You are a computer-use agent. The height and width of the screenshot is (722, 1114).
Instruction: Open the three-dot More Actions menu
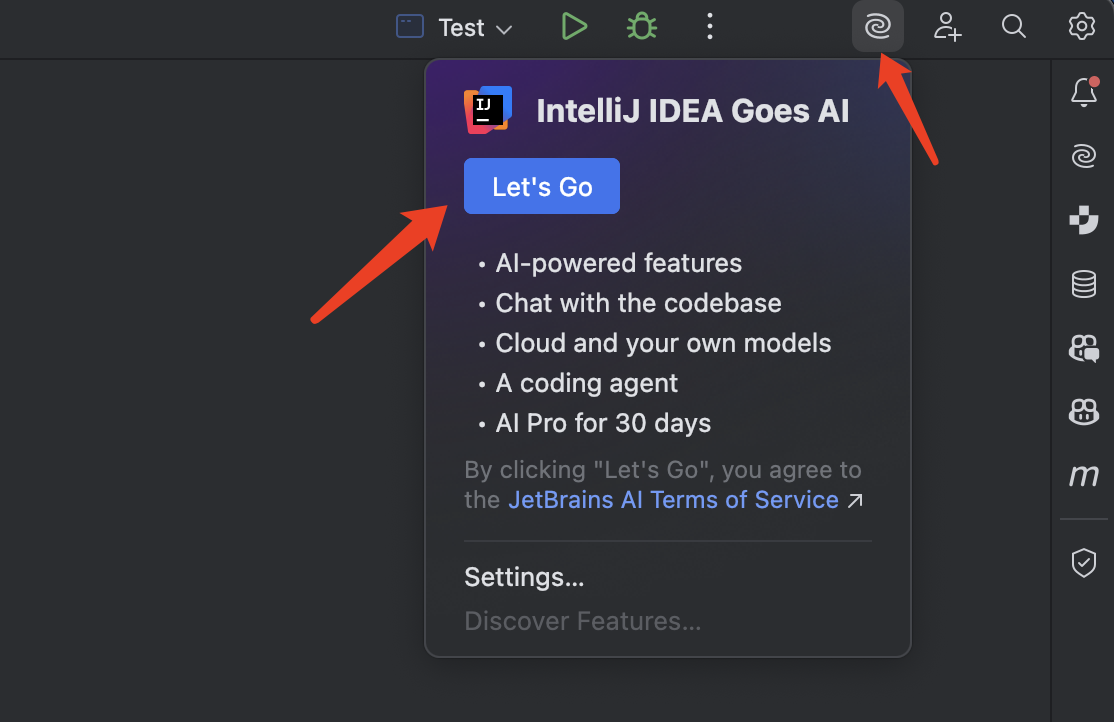709,27
